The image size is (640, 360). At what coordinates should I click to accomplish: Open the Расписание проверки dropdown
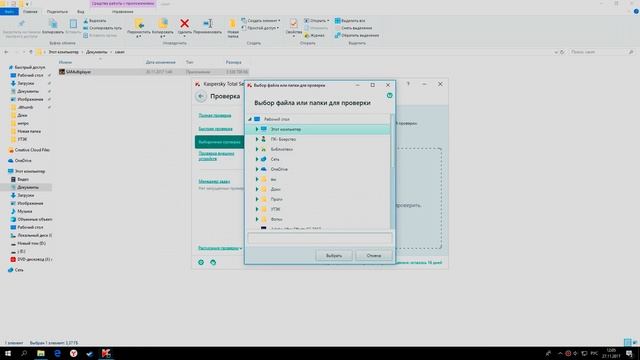tap(220, 248)
